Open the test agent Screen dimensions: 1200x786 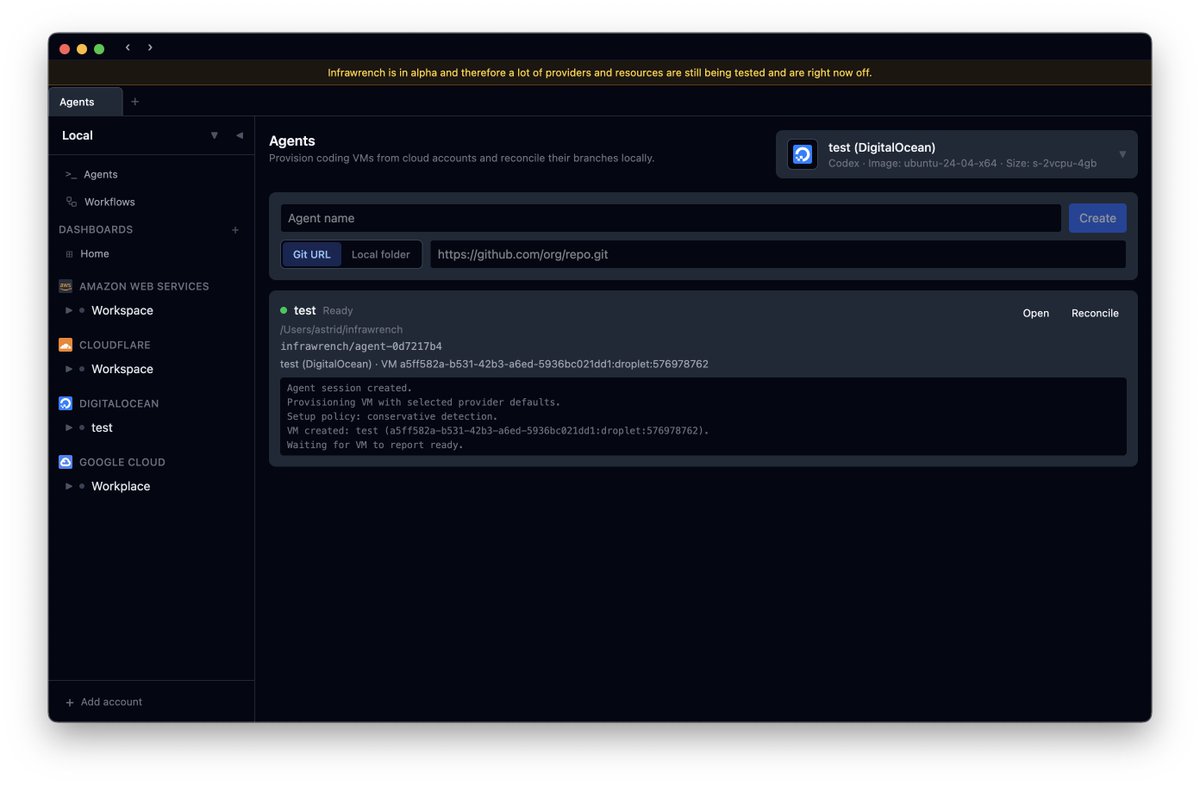click(1036, 313)
